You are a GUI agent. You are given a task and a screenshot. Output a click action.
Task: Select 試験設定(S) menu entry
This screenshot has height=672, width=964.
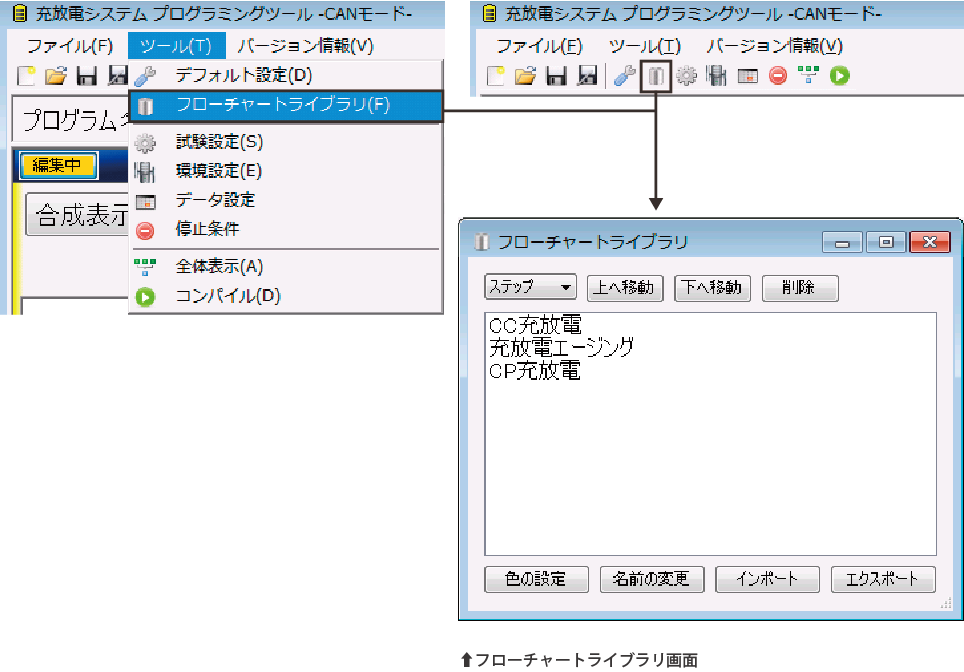click(x=286, y=142)
